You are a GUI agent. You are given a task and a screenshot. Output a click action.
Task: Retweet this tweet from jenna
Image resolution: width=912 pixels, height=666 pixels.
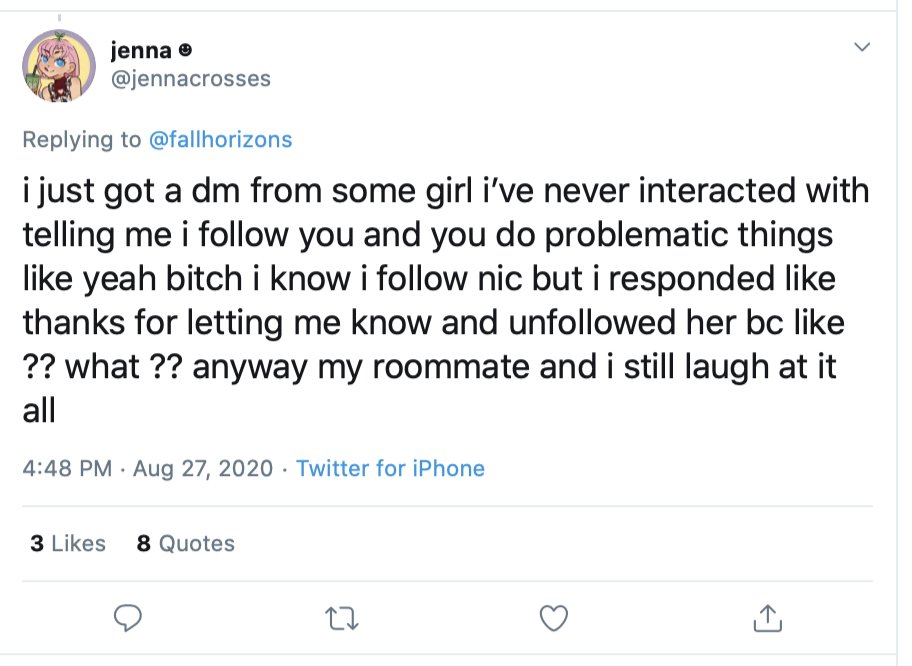341,618
